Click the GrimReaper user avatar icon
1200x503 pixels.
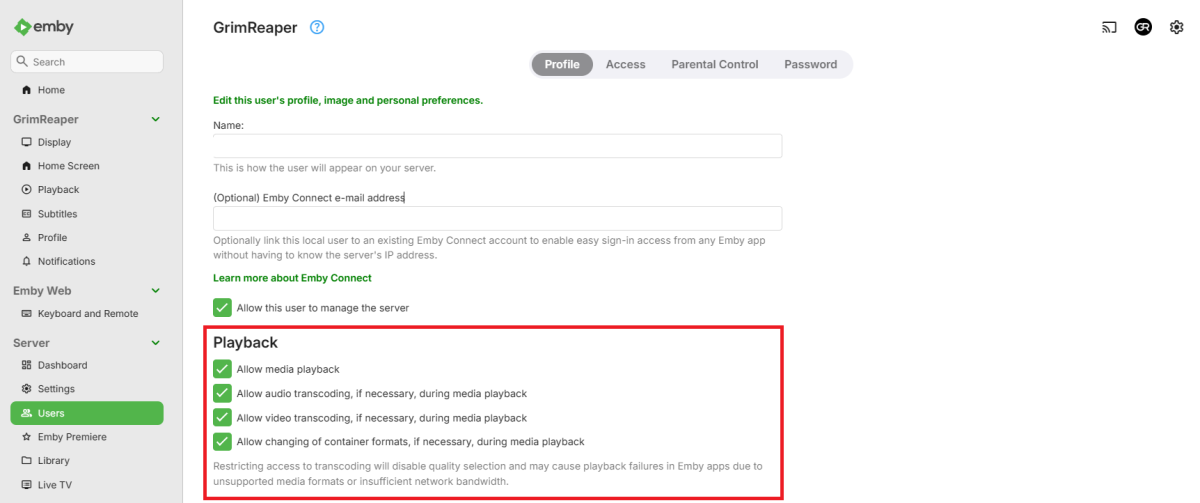[1143, 27]
